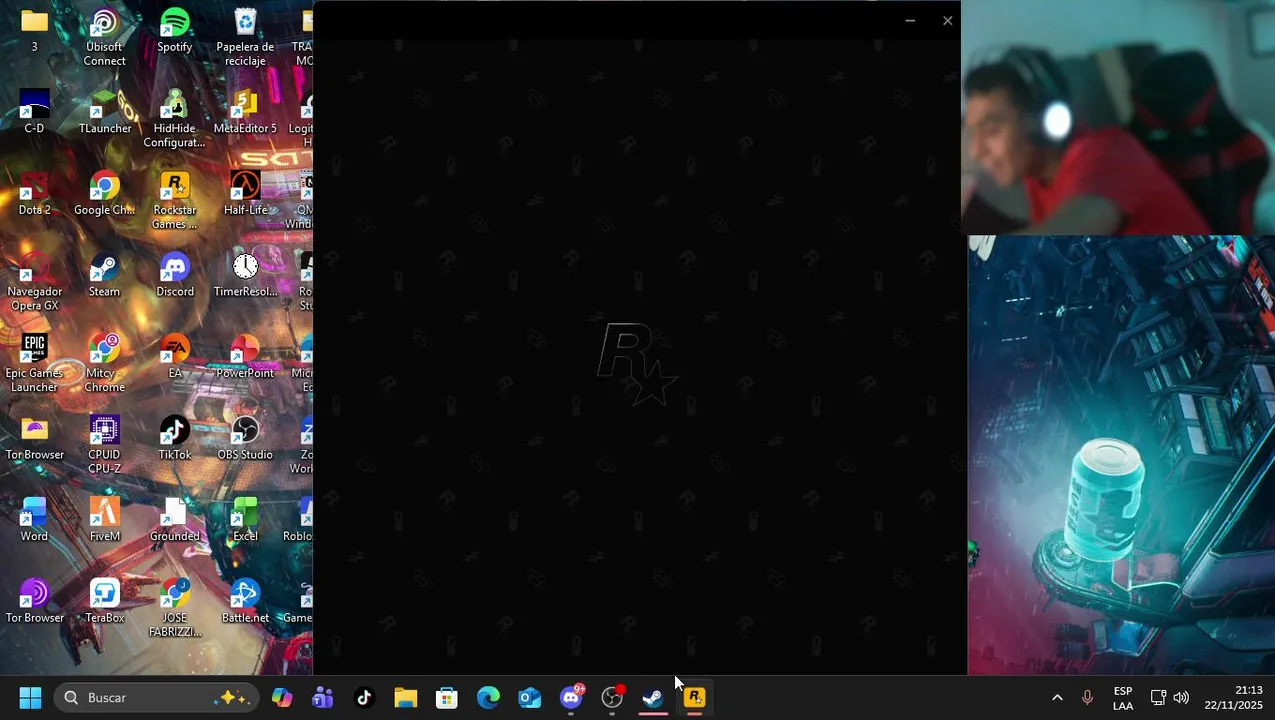Select the TeraBox desktop shortcut

point(104,601)
